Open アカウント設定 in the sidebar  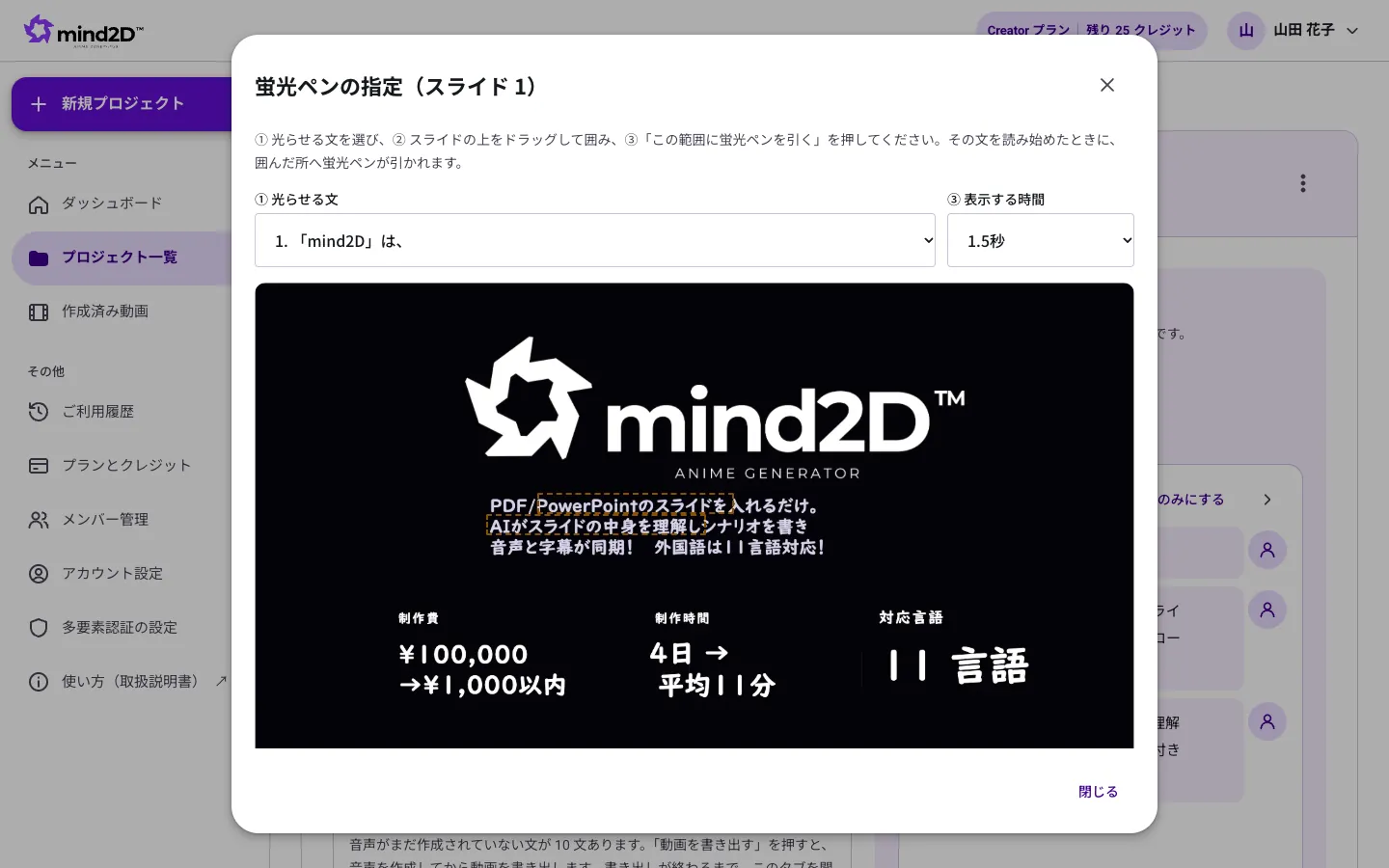tap(122, 574)
